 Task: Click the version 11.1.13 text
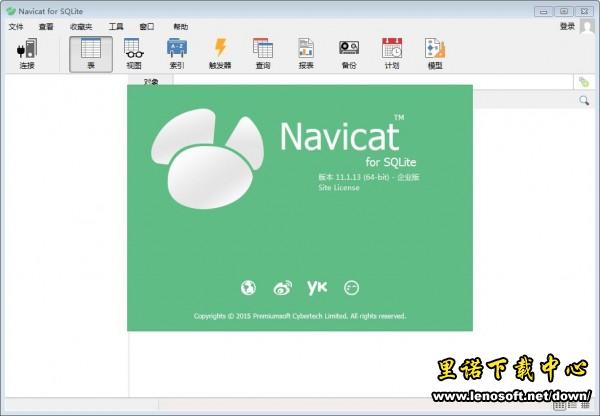click(369, 177)
